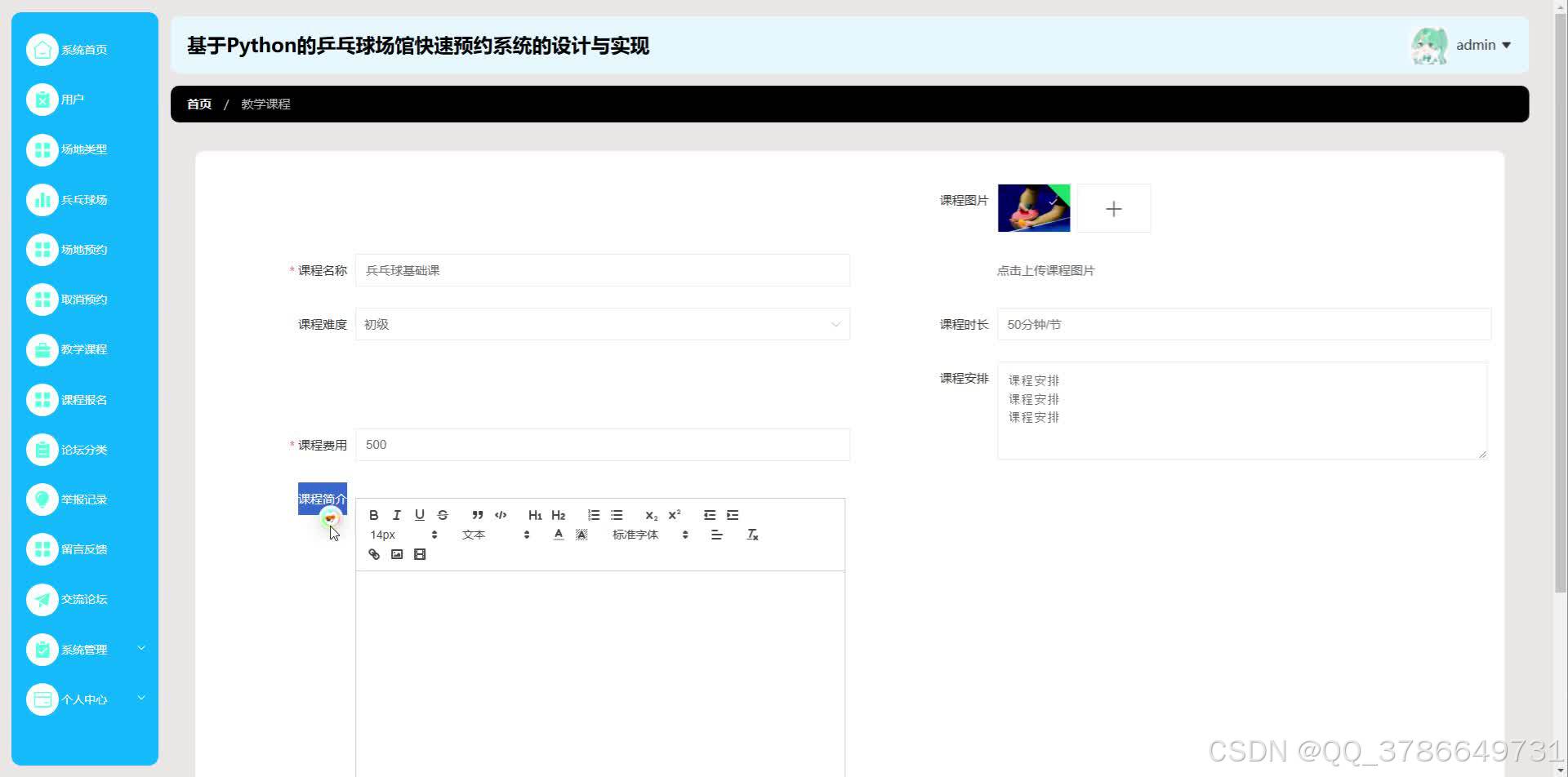
Task: Insert a hyperlink using the link icon
Action: (373, 554)
